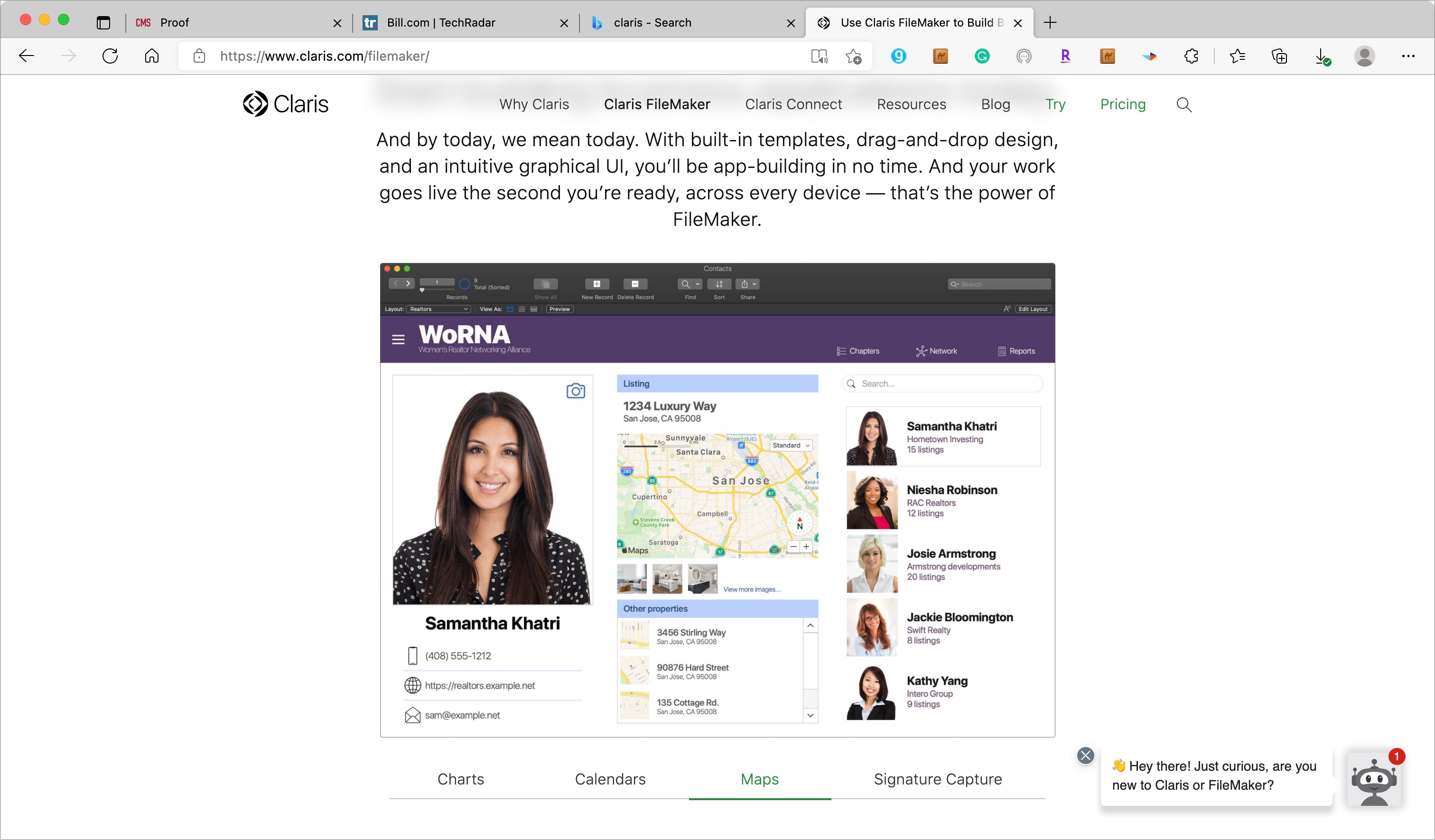1435x840 pixels.
Task: Open the Claris Connect menu
Action: click(x=793, y=104)
